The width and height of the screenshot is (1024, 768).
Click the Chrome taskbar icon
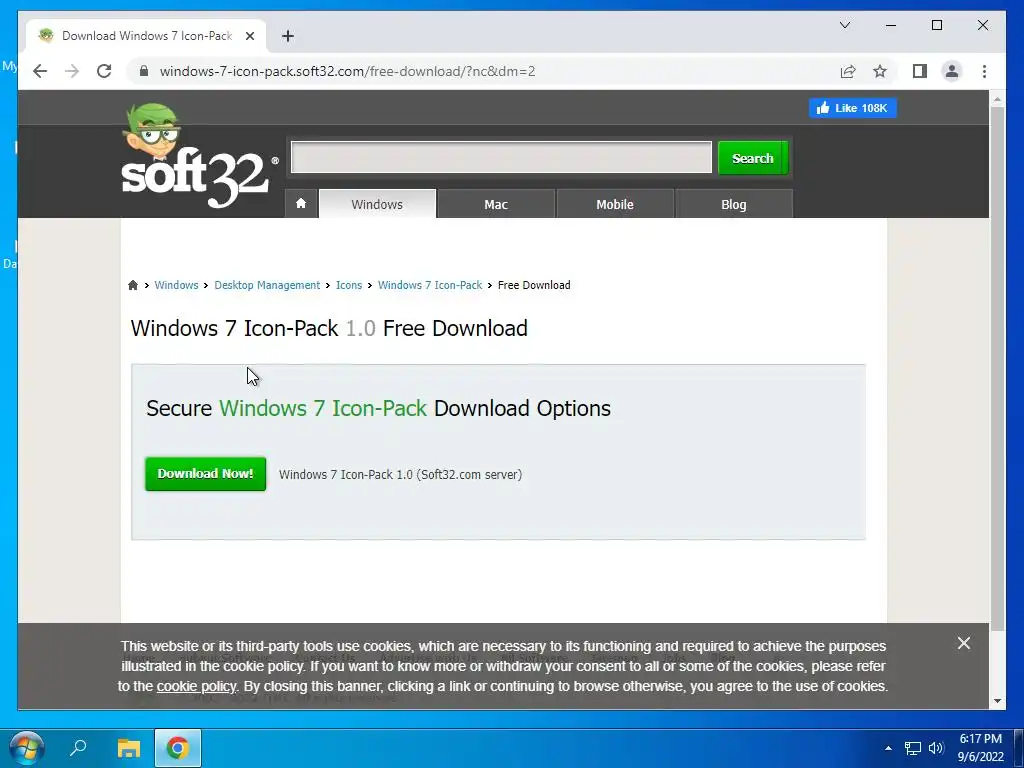click(x=178, y=748)
